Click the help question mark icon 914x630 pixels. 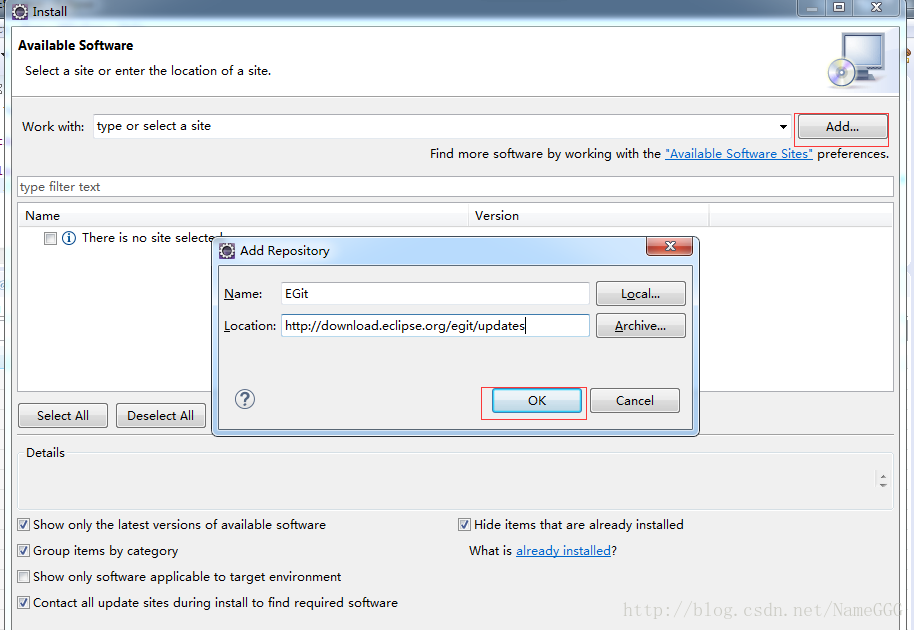(x=245, y=399)
